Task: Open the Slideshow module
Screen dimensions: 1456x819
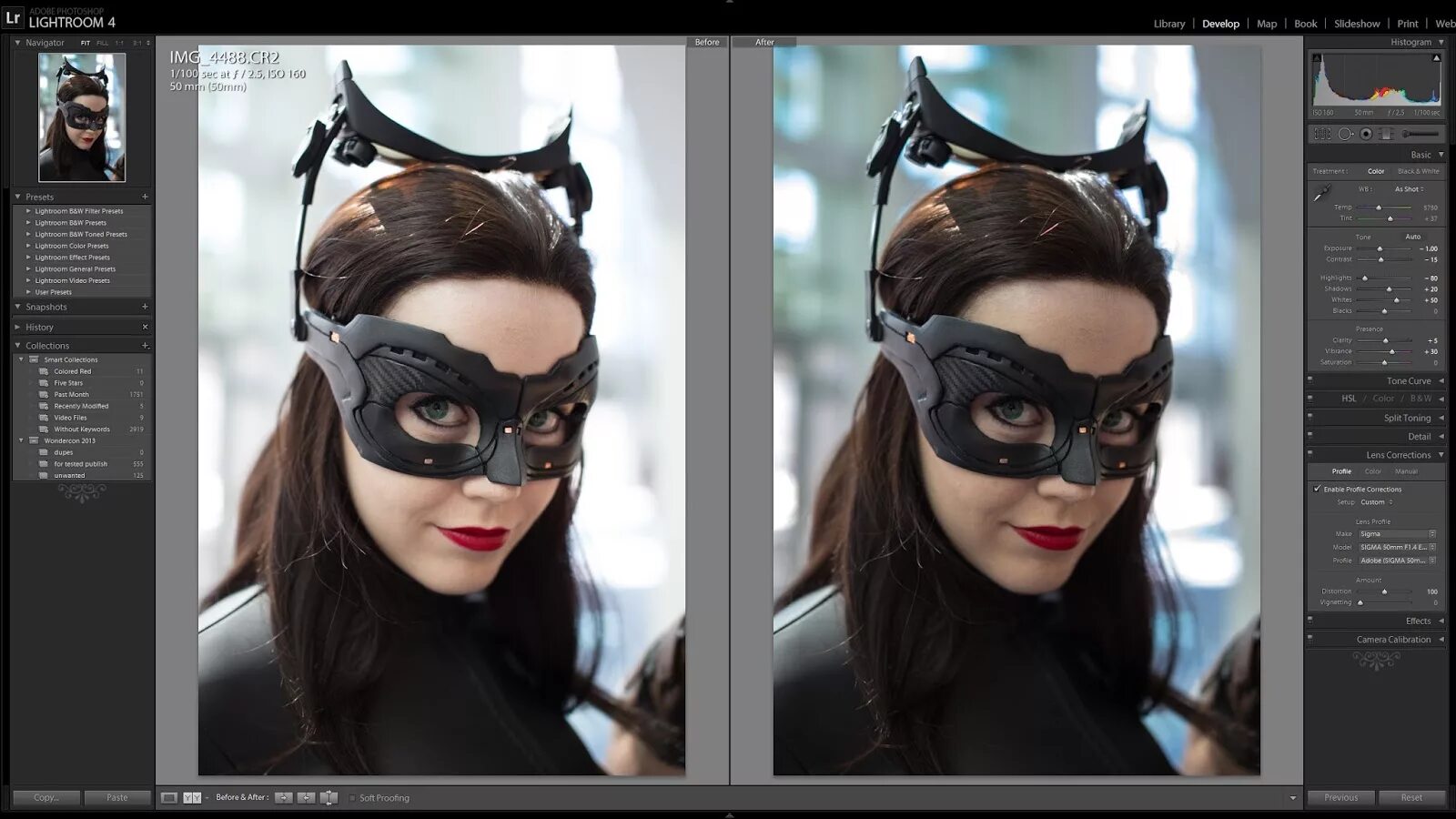Action: point(1357,24)
